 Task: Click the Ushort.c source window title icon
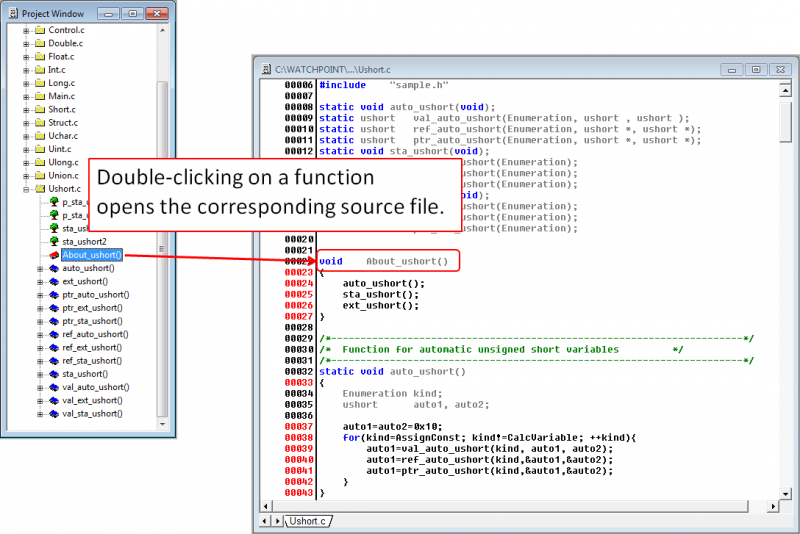tap(266, 69)
